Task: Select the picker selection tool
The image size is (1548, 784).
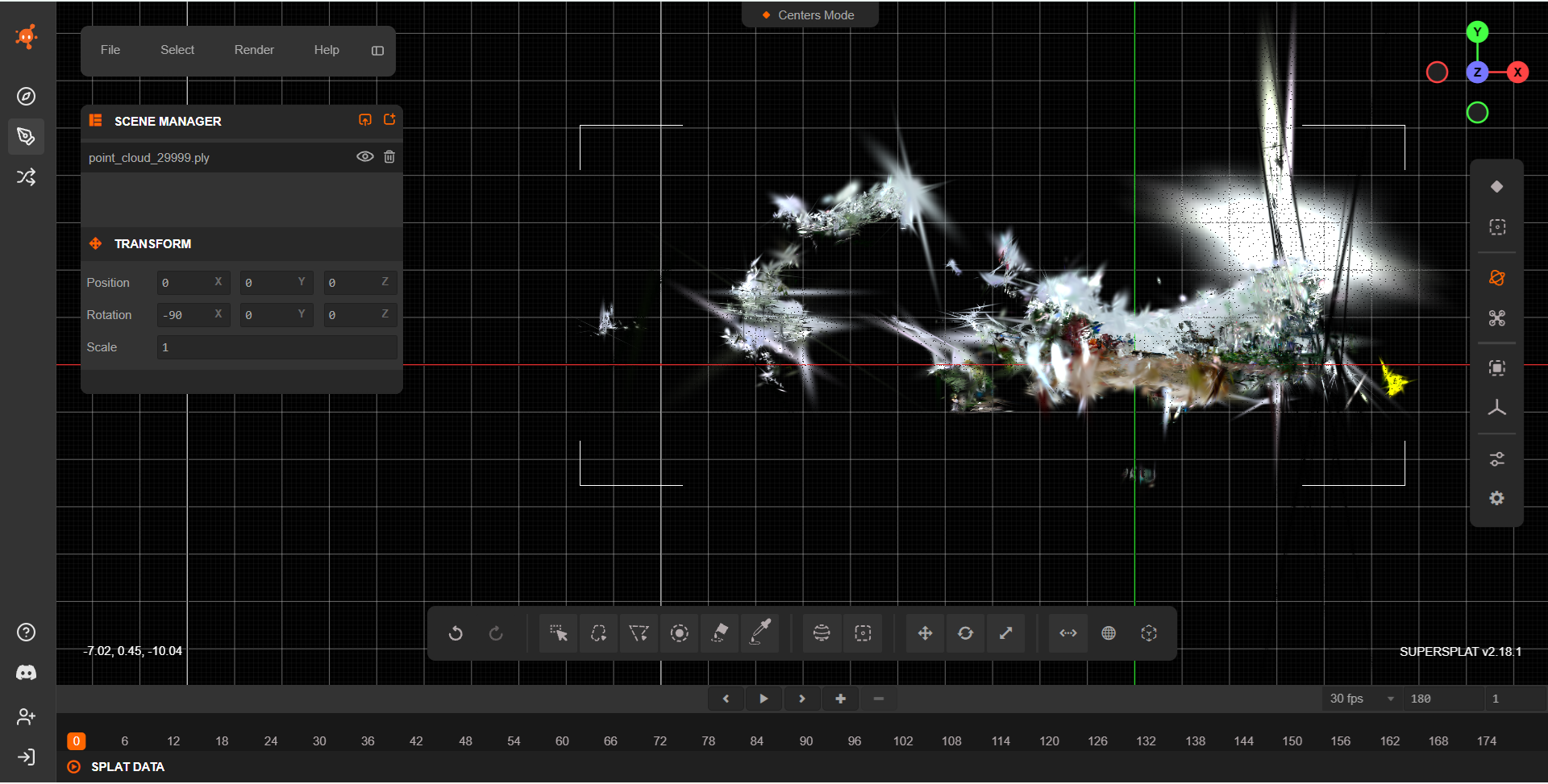Action: tap(558, 633)
